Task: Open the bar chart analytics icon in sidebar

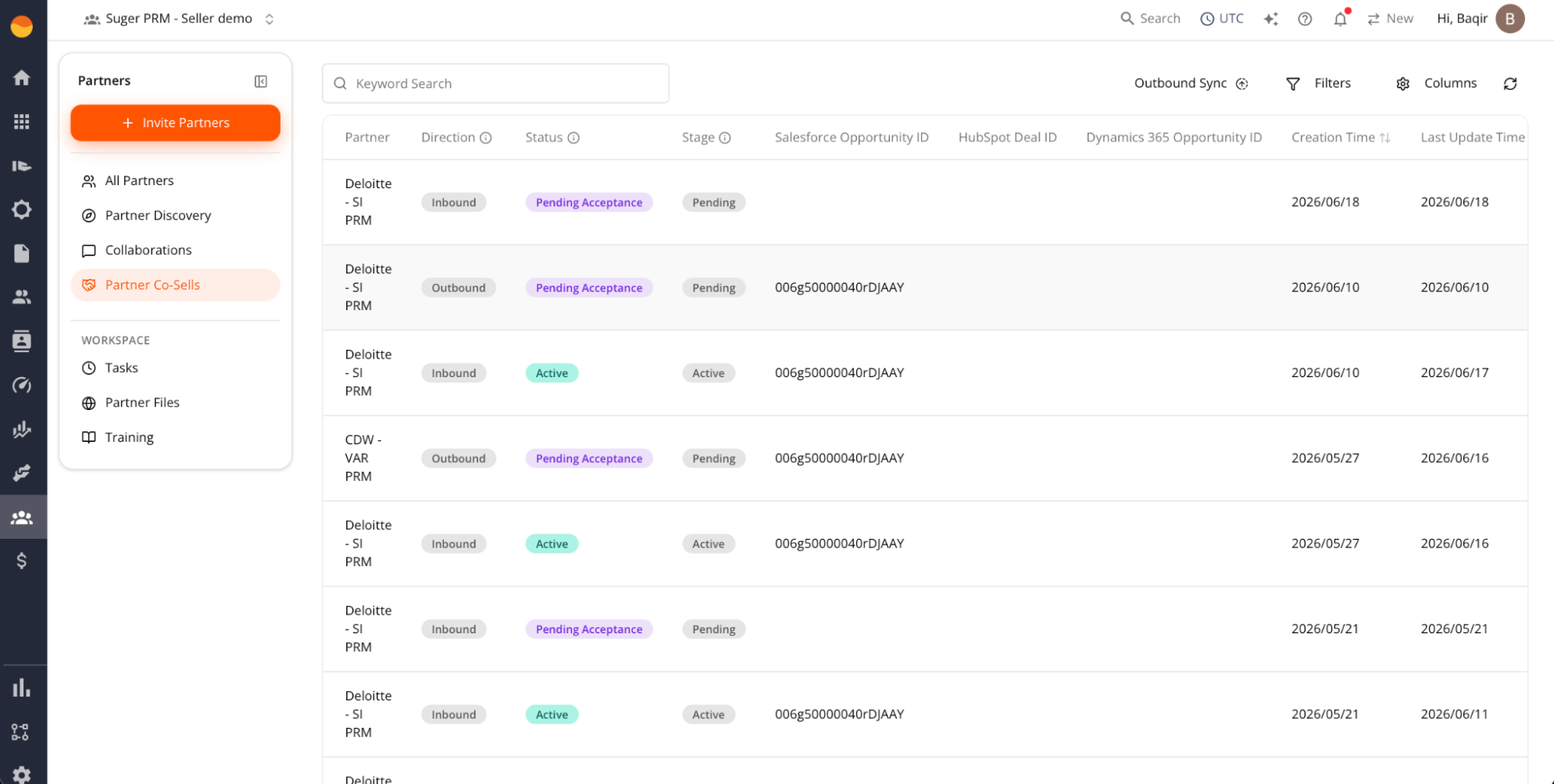Action: pyautogui.click(x=22, y=687)
